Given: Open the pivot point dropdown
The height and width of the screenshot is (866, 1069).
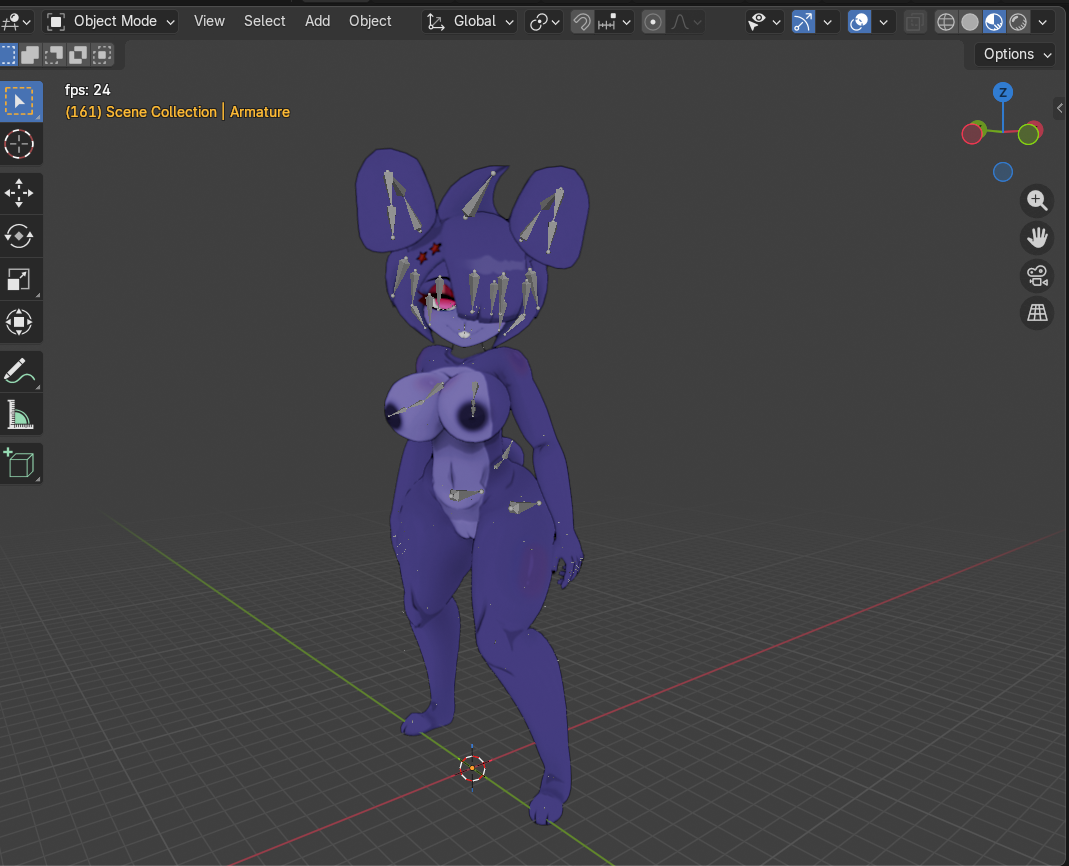Looking at the screenshot, I should point(544,22).
